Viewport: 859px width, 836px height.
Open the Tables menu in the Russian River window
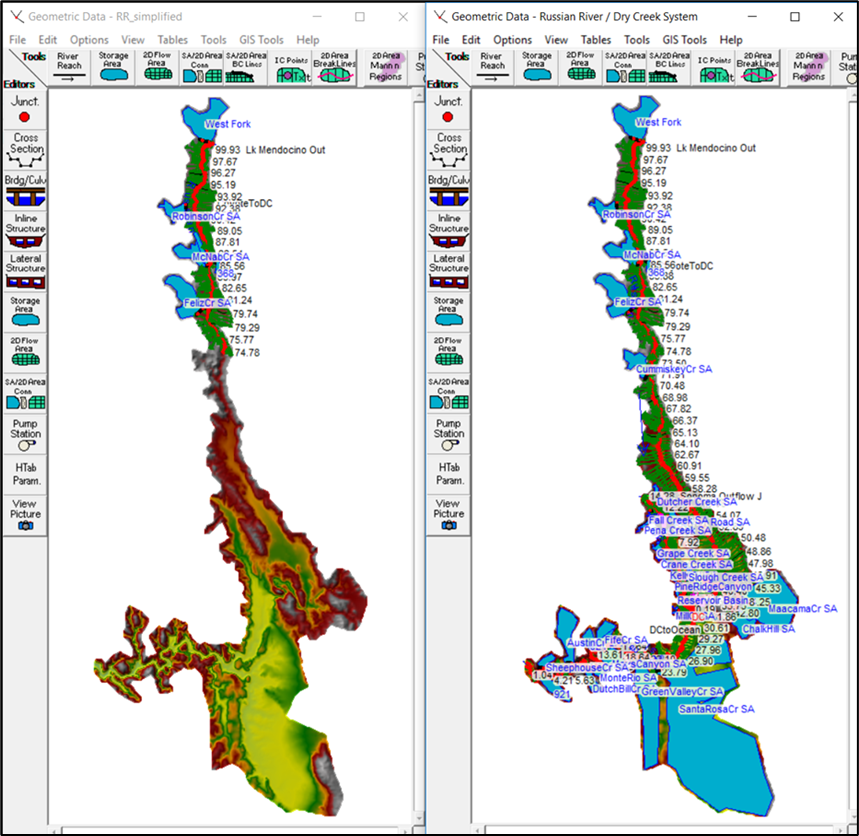[595, 40]
